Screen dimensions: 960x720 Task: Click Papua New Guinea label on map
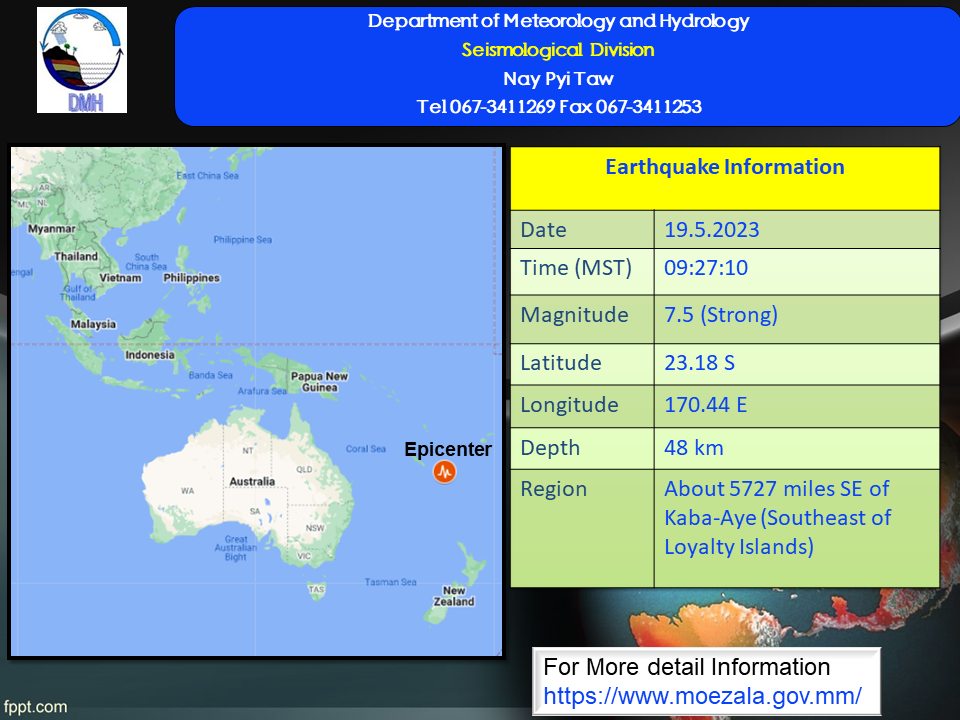(x=319, y=381)
